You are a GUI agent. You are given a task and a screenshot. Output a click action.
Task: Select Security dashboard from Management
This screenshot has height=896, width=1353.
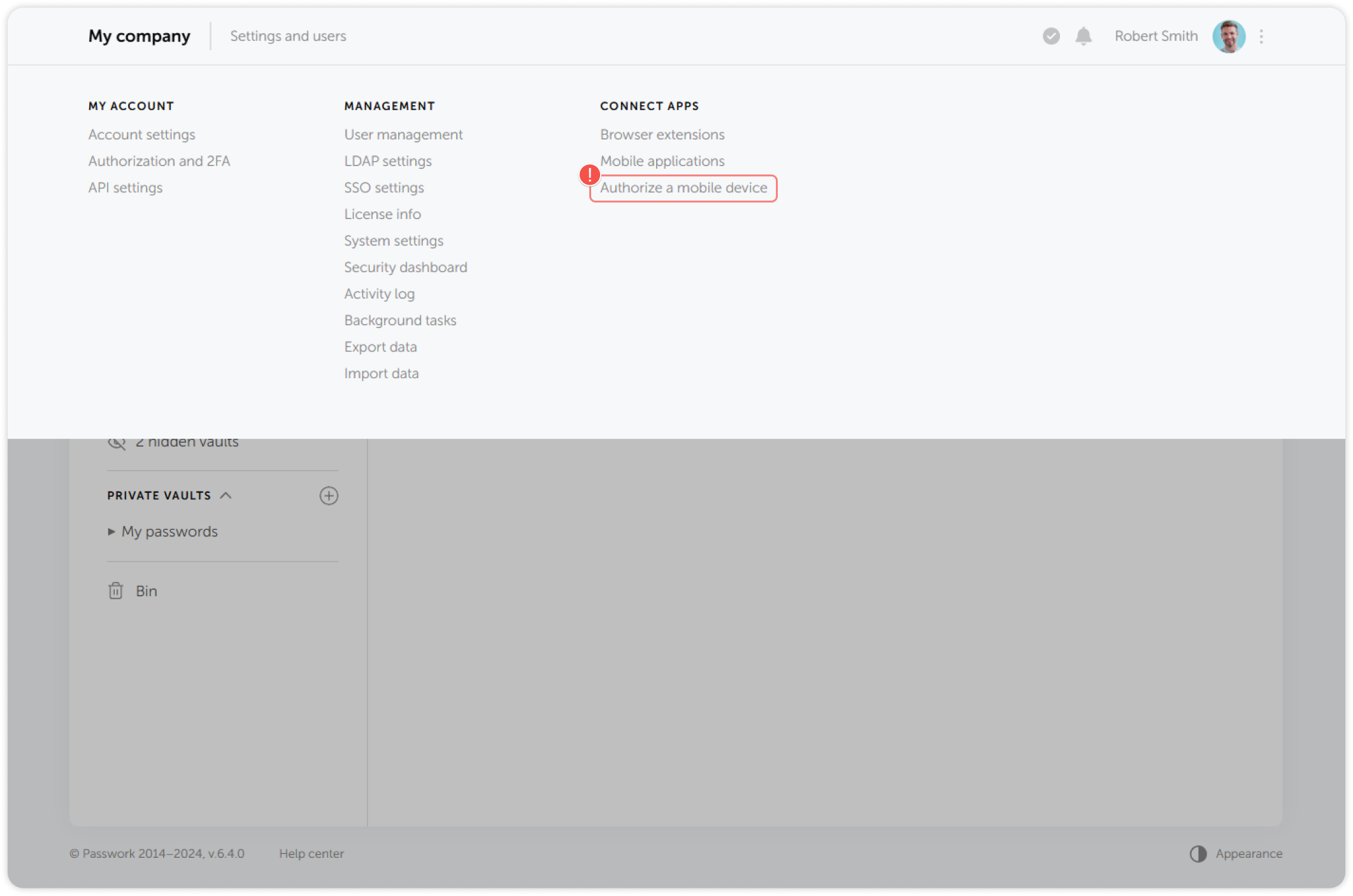click(x=405, y=267)
